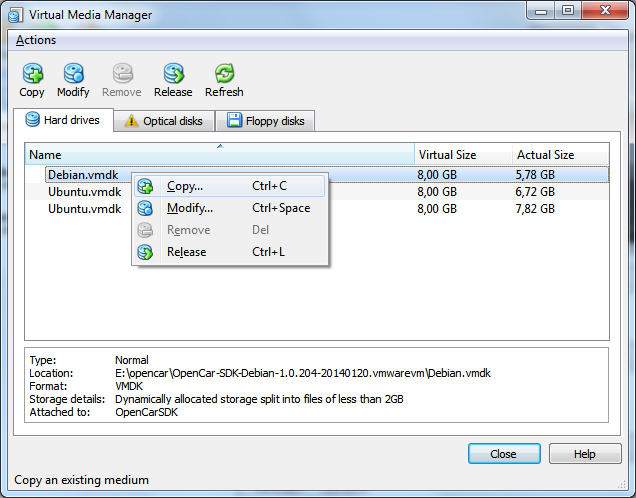Click the Normal type value
Viewport: 636px width, 498px height.
(x=132, y=360)
